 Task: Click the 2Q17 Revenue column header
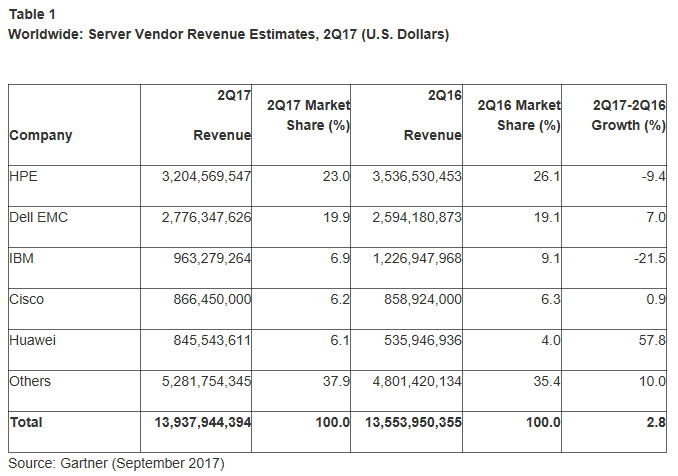click(220, 115)
